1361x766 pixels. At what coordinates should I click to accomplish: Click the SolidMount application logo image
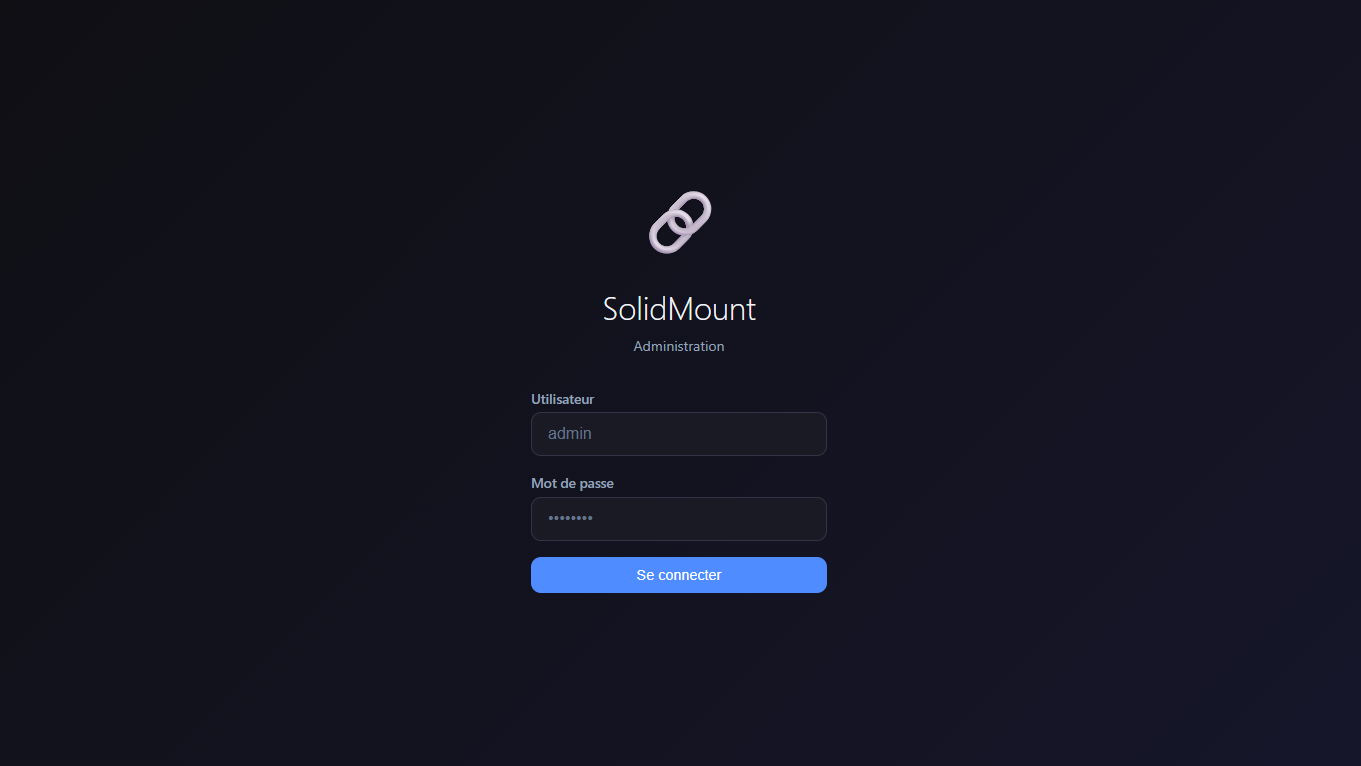[679, 221]
